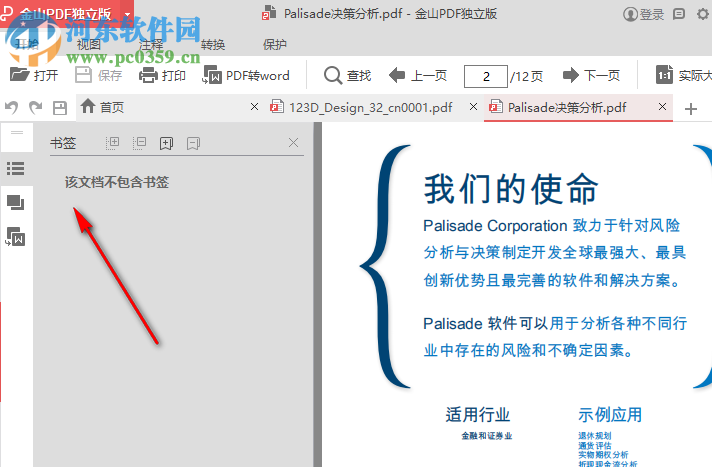This screenshot has width=712, height=467.
Task: Go to previous page with 上一页
Action: coord(418,75)
